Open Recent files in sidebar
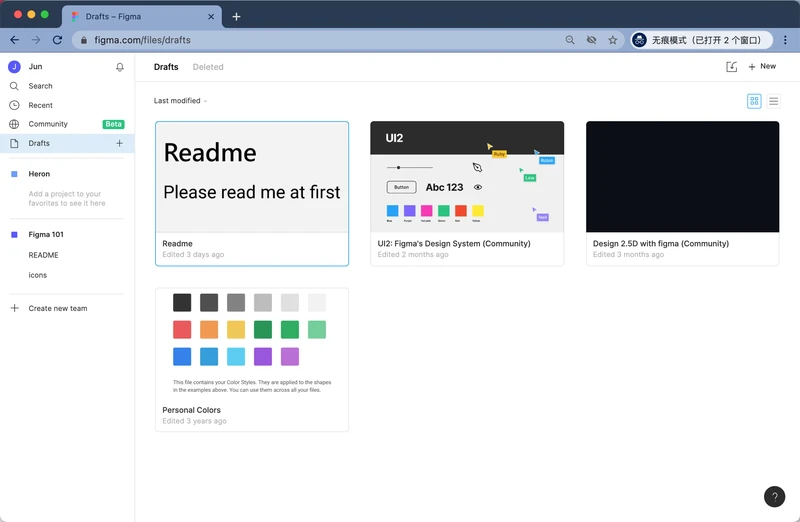The width and height of the screenshot is (800, 522). (x=40, y=105)
